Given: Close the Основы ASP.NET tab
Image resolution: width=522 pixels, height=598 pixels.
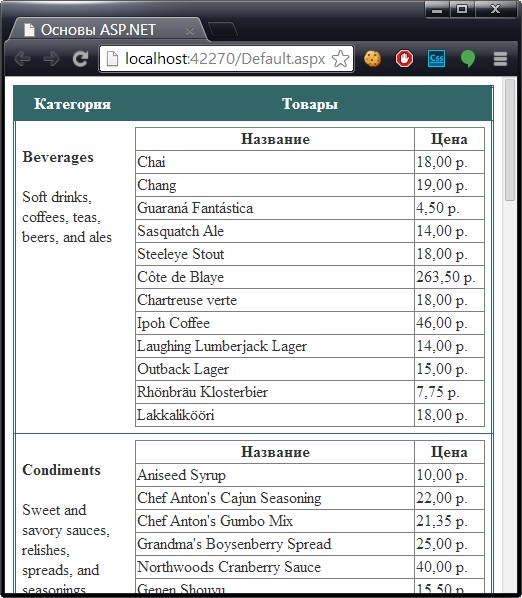Looking at the screenshot, I should pos(190,31).
